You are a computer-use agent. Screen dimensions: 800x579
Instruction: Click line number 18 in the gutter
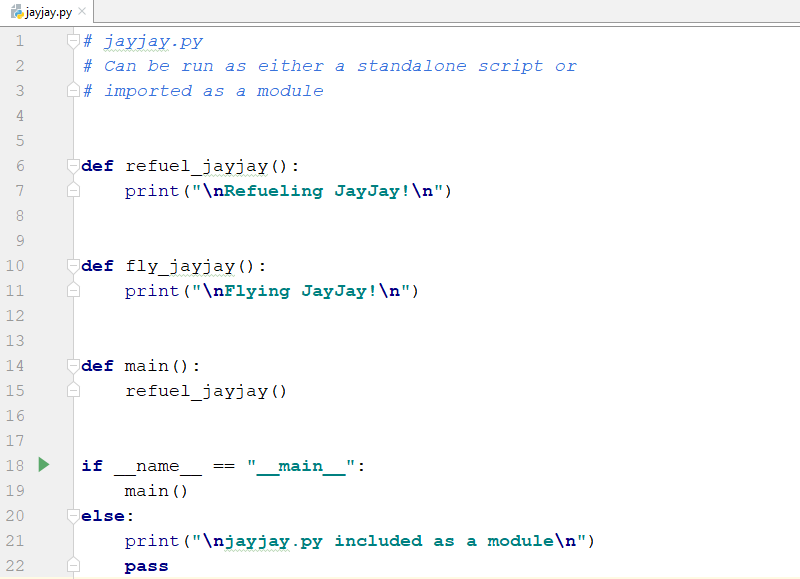pyautogui.click(x=14, y=466)
